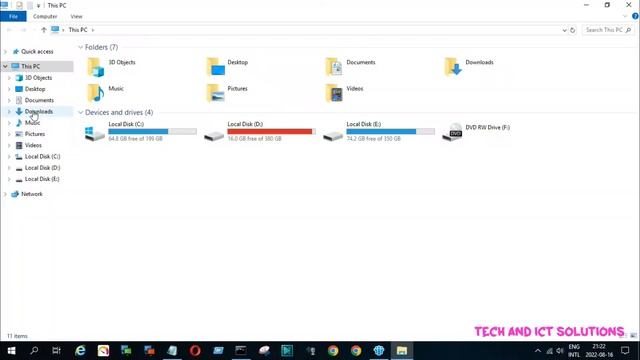Open the View ribbon tab
This screenshot has width=640, height=360.
click(x=76, y=16)
